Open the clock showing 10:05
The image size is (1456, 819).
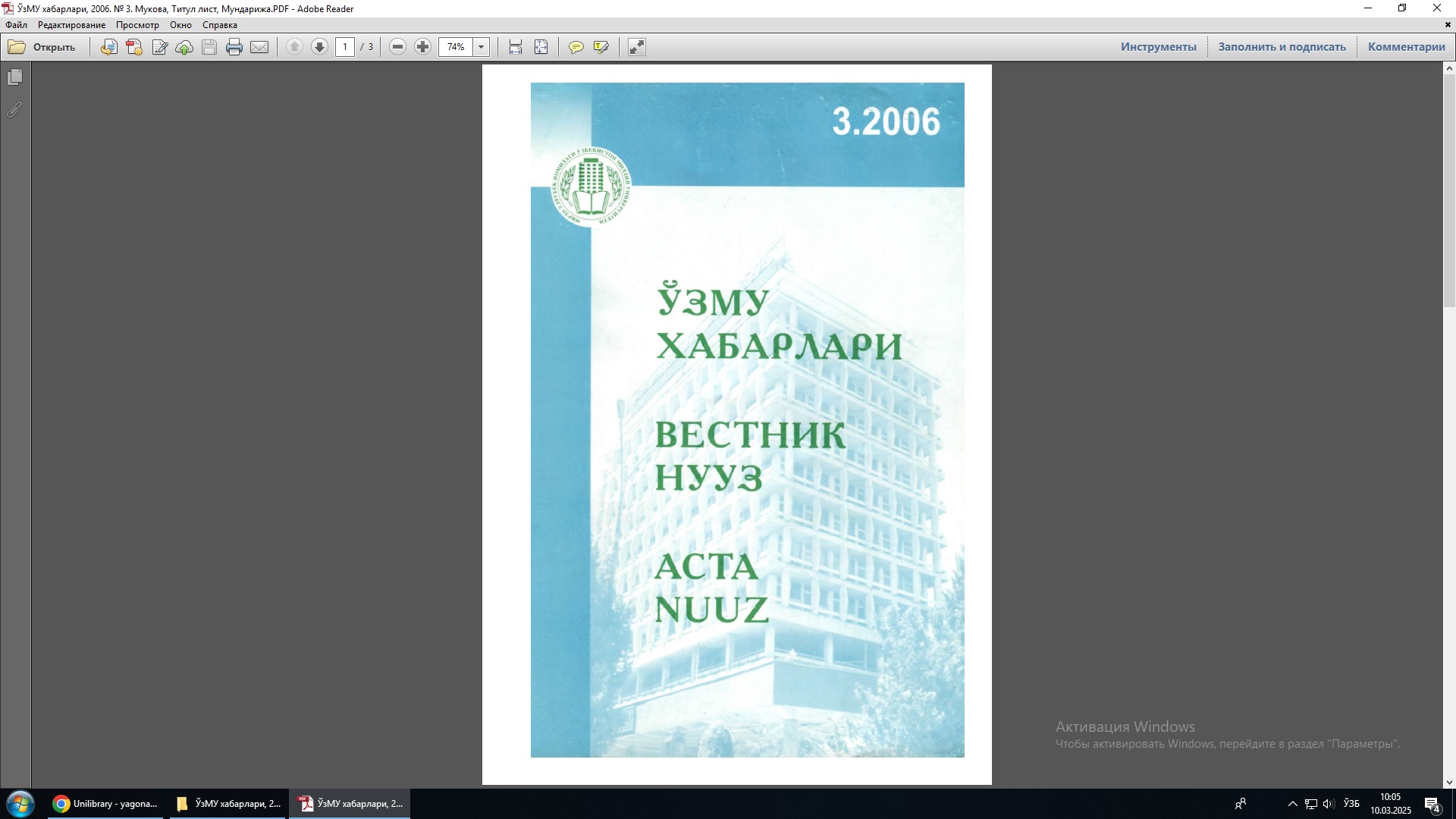pyautogui.click(x=1390, y=804)
